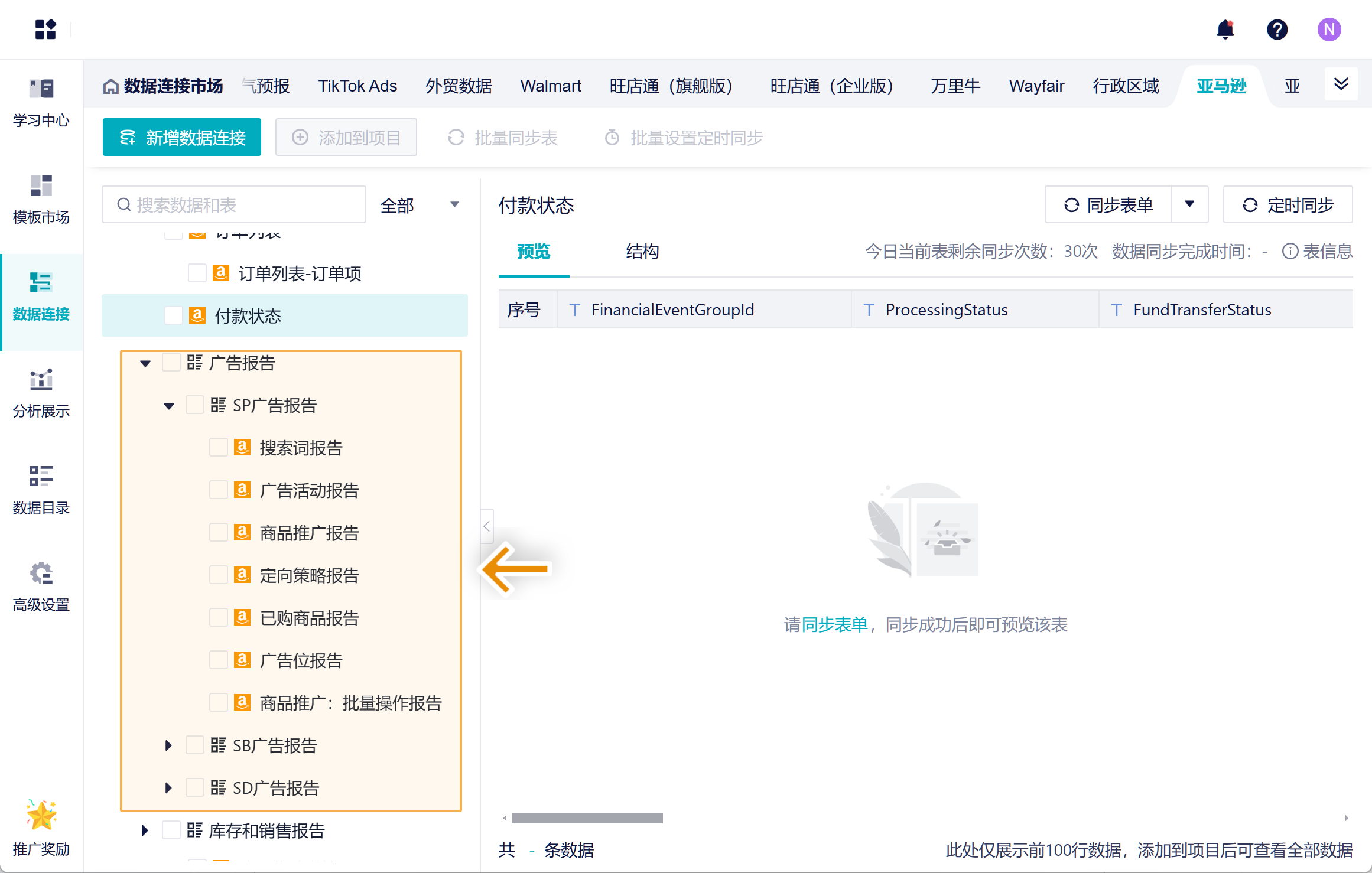Check the 库存和销售报告 checkbox
The width and height of the screenshot is (1372, 873).
pyautogui.click(x=171, y=830)
